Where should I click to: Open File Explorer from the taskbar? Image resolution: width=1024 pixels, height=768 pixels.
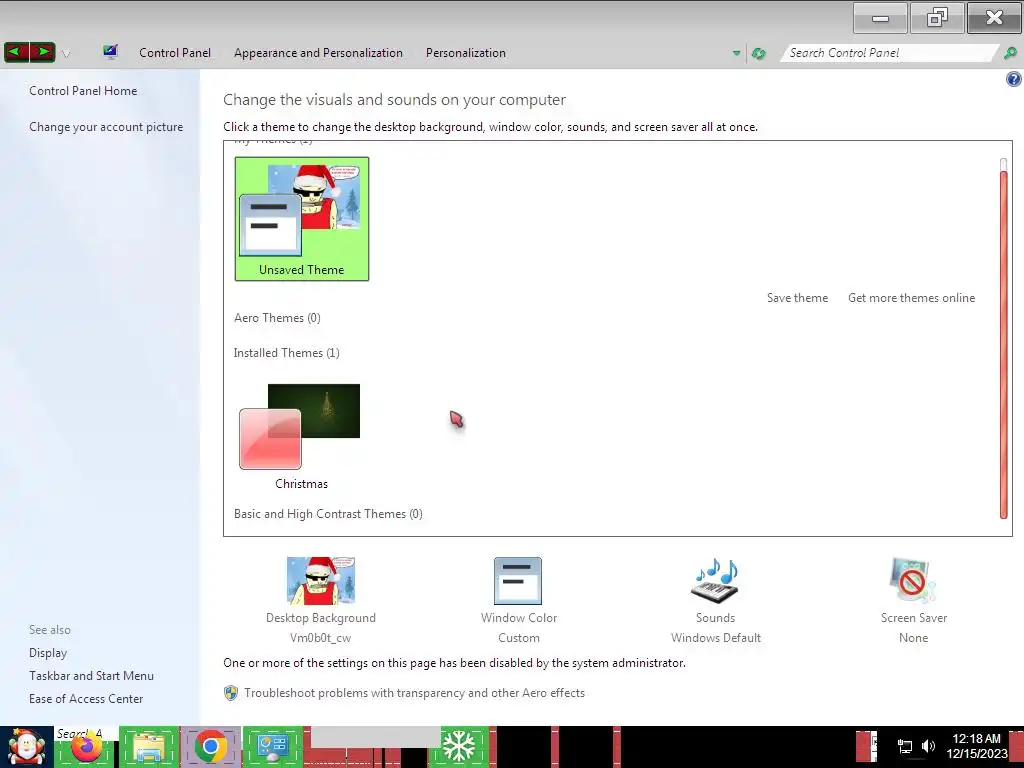(149, 747)
